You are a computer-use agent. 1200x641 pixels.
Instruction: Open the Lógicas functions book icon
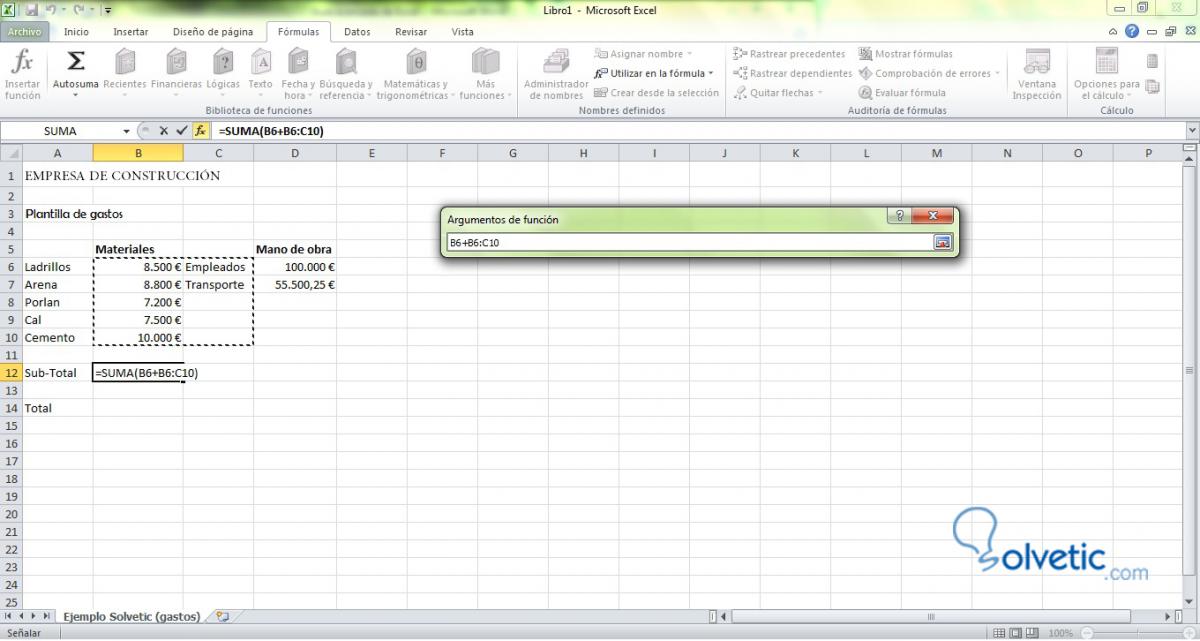(223, 62)
